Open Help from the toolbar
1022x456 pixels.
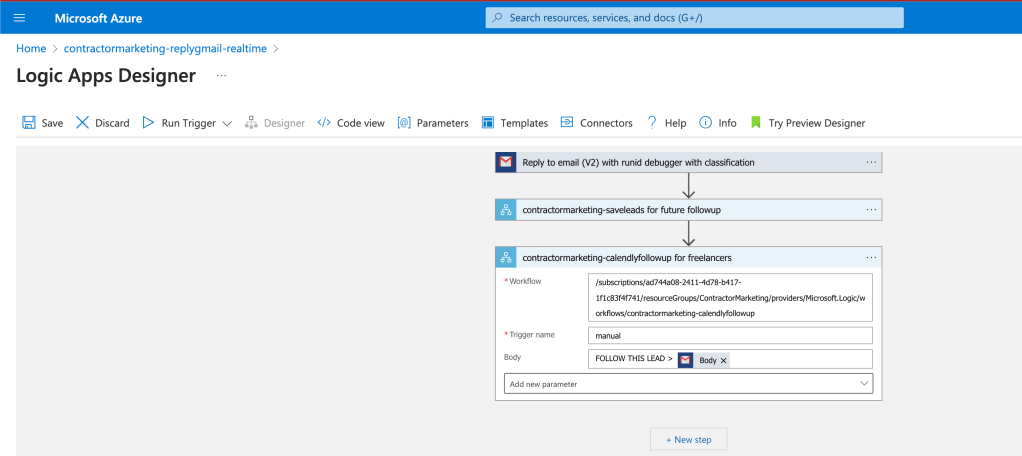coord(666,122)
